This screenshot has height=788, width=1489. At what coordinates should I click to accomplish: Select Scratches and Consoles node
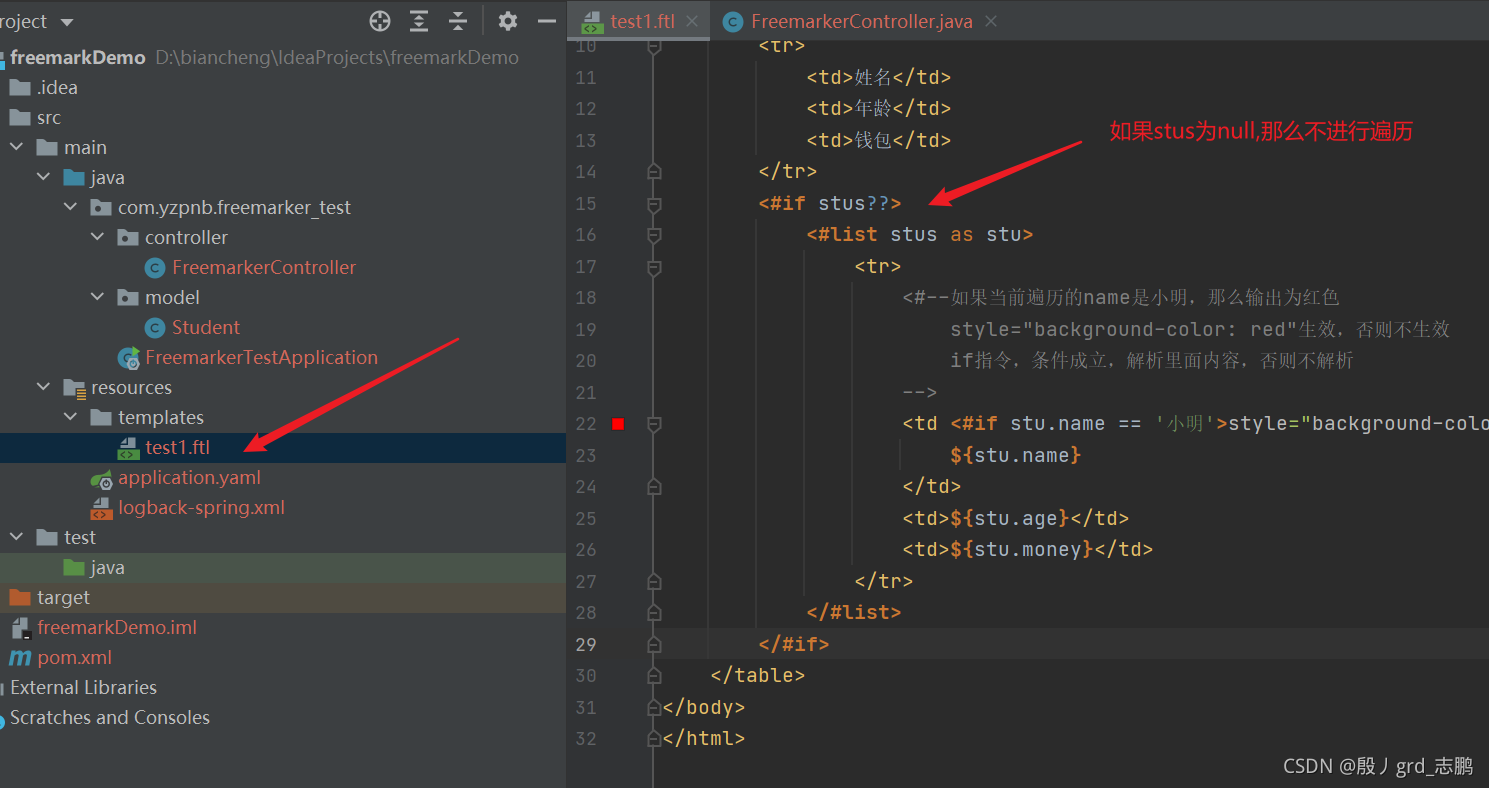point(110,717)
